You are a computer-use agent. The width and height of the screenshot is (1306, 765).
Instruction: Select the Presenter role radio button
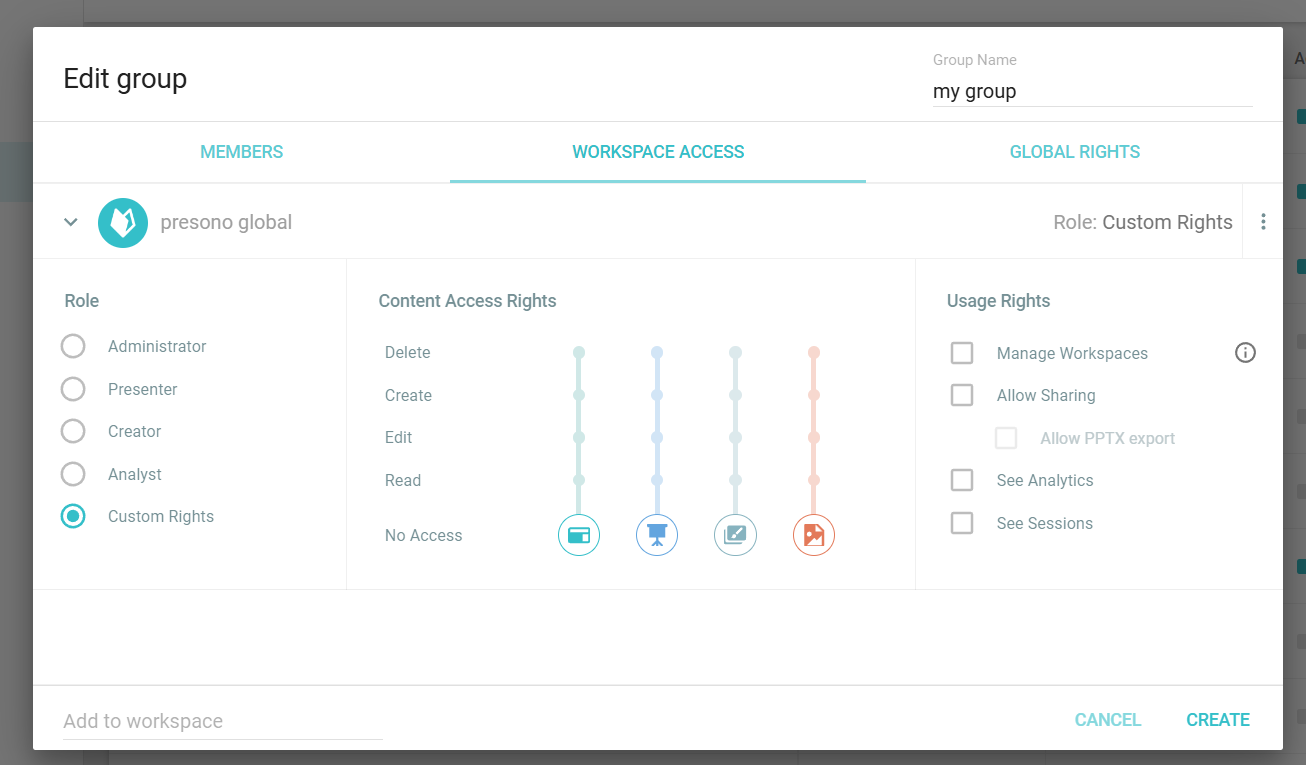point(73,389)
